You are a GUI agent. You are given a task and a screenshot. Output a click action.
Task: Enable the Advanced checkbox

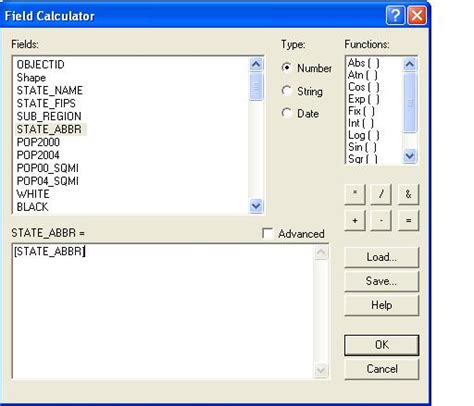(x=267, y=233)
